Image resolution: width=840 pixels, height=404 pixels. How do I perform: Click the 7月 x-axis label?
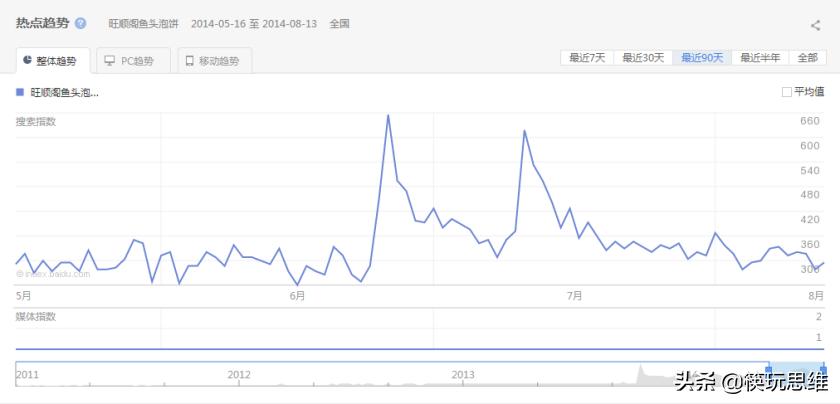574,295
